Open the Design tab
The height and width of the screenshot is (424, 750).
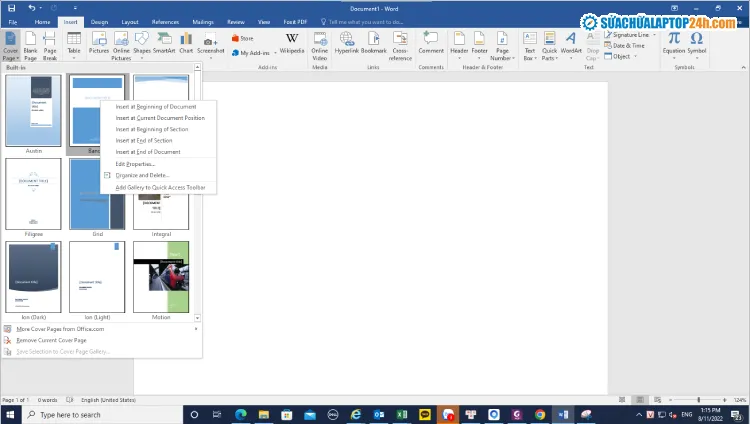pos(99,22)
